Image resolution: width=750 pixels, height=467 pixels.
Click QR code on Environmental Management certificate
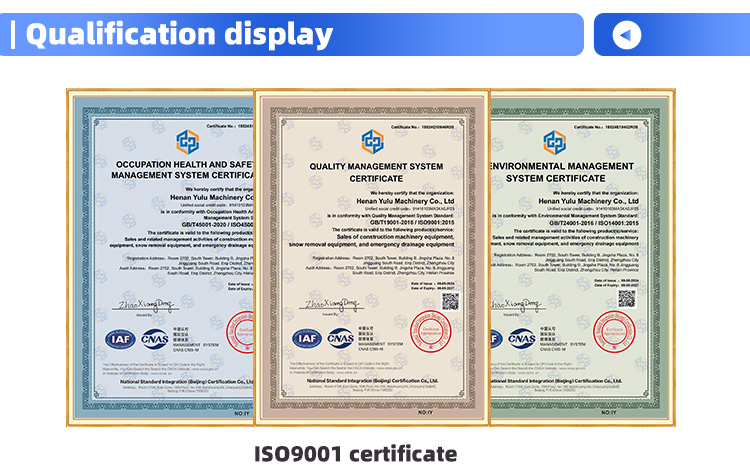point(627,299)
